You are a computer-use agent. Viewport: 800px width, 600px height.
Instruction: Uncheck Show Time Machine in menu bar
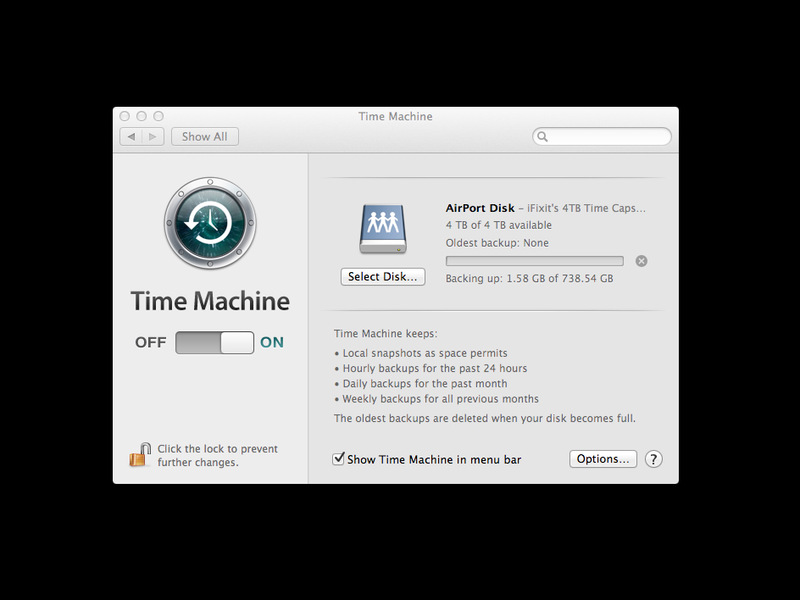click(x=338, y=459)
